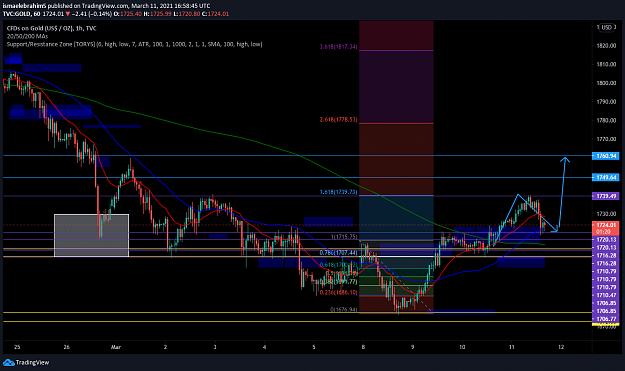The image size is (625, 371).
Task: Click the 26 date on time axis
Action: pos(67,347)
